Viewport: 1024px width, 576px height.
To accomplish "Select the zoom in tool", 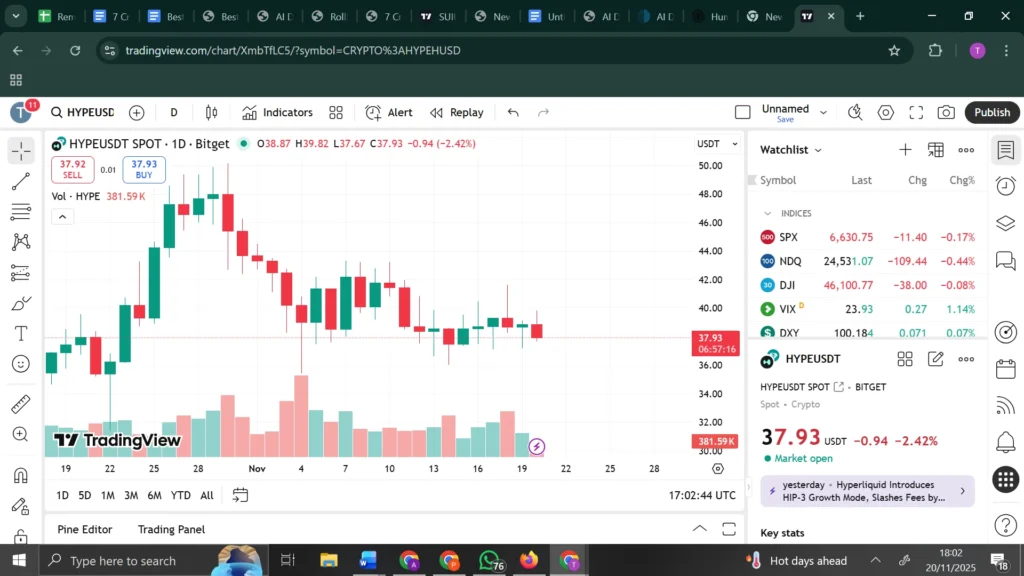I will point(21,434).
